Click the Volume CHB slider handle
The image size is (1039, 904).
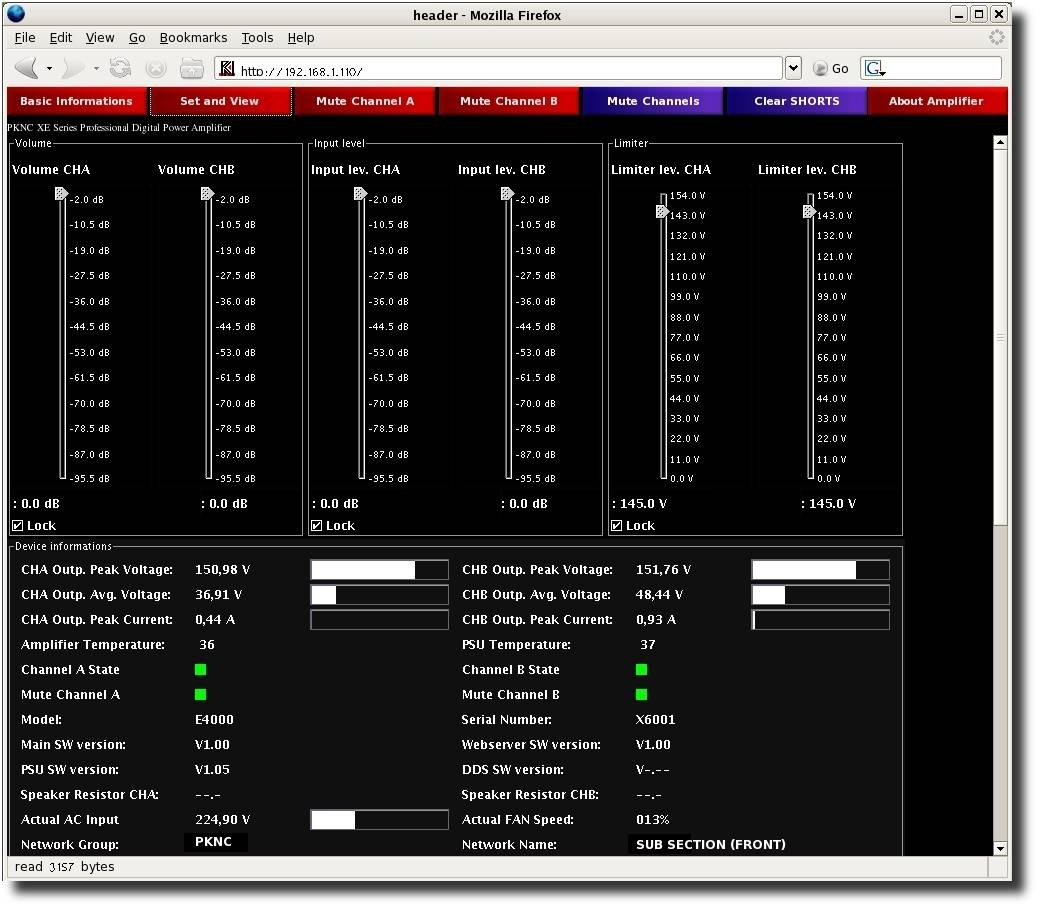[x=207, y=194]
